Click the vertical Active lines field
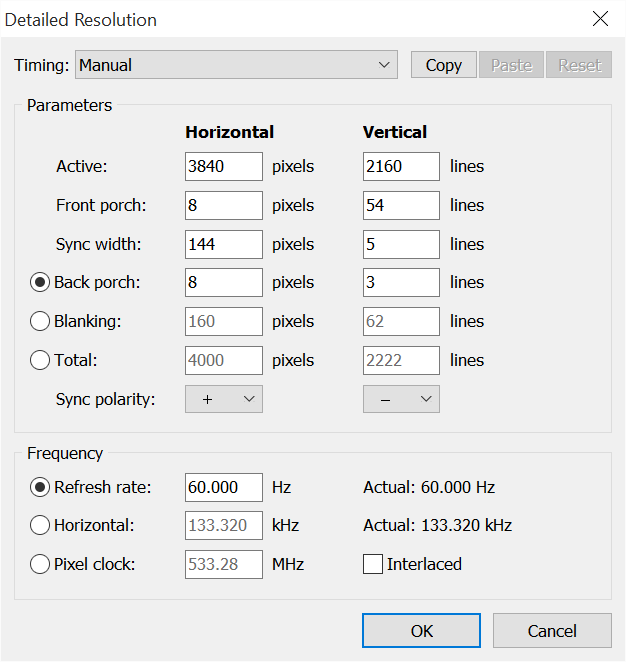 pos(401,166)
